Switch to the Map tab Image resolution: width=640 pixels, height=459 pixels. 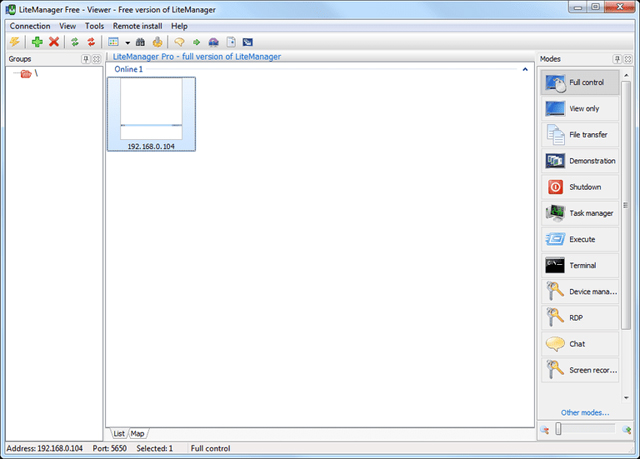138,433
